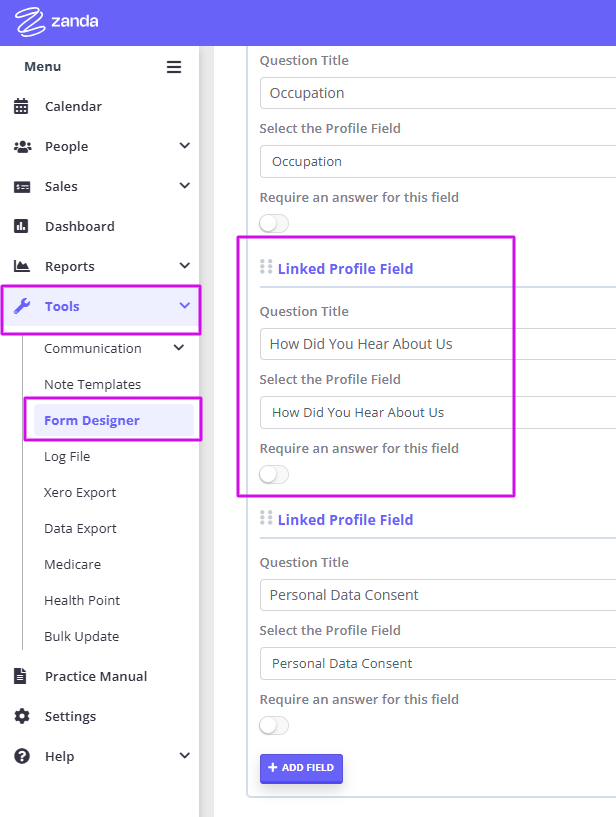This screenshot has height=817, width=616.
Task: Click the Help question mark icon
Action: [x=22, y=756]
